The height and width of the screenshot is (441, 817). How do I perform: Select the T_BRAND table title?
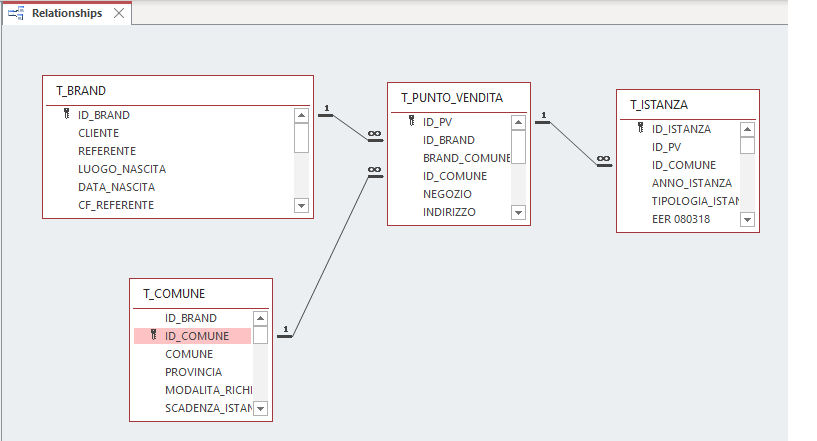pyautogui.click(x=81, y=90)
